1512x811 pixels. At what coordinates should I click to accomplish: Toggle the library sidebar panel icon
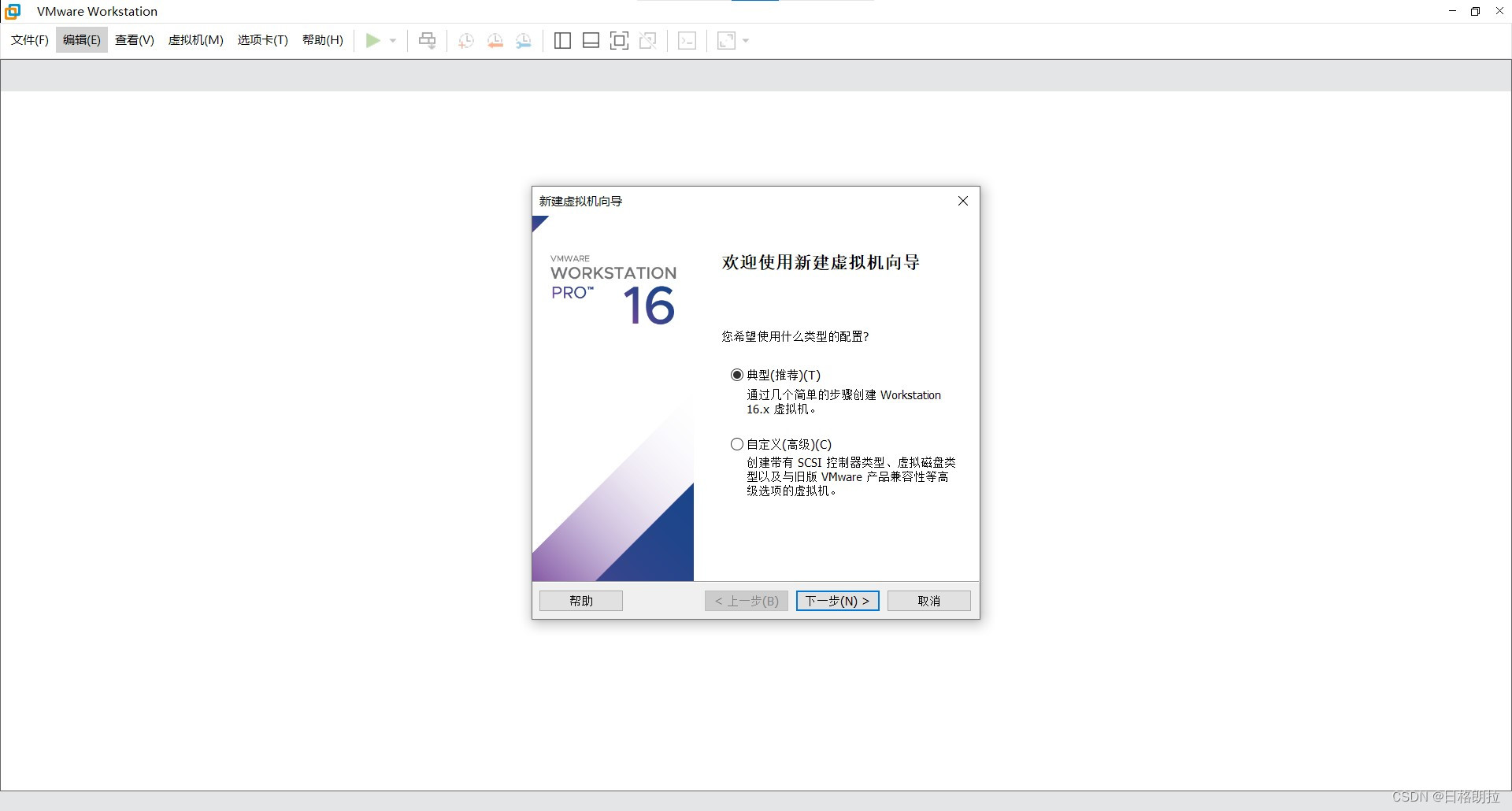[x=562, y=40]
